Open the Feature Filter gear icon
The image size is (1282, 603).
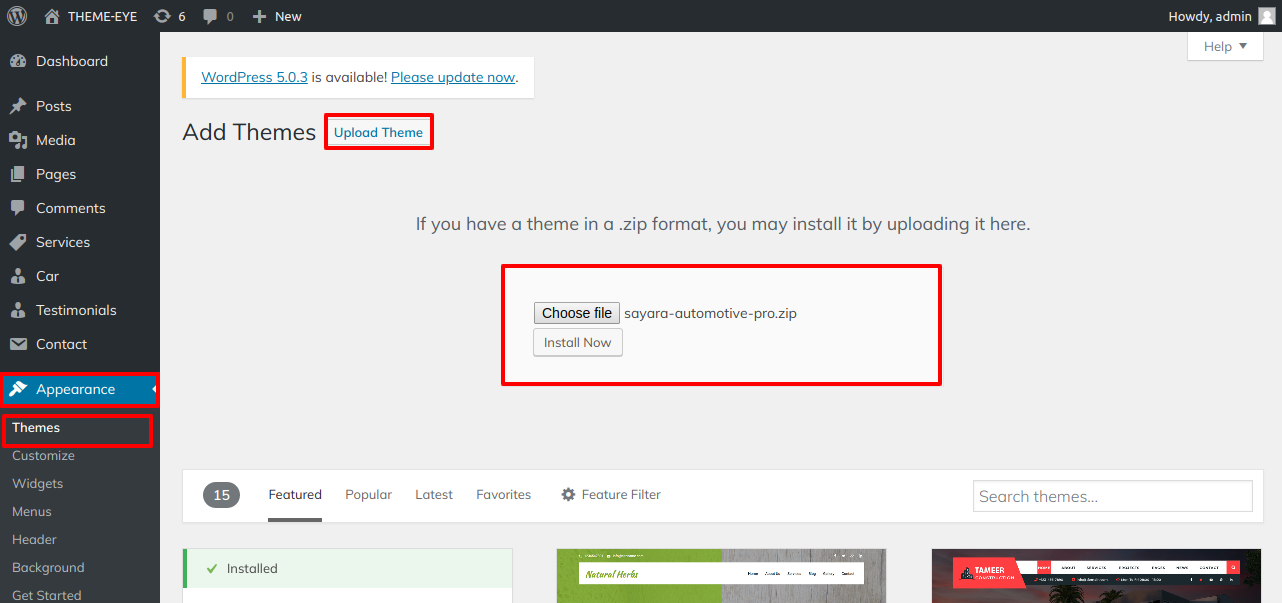pos(568,494)
